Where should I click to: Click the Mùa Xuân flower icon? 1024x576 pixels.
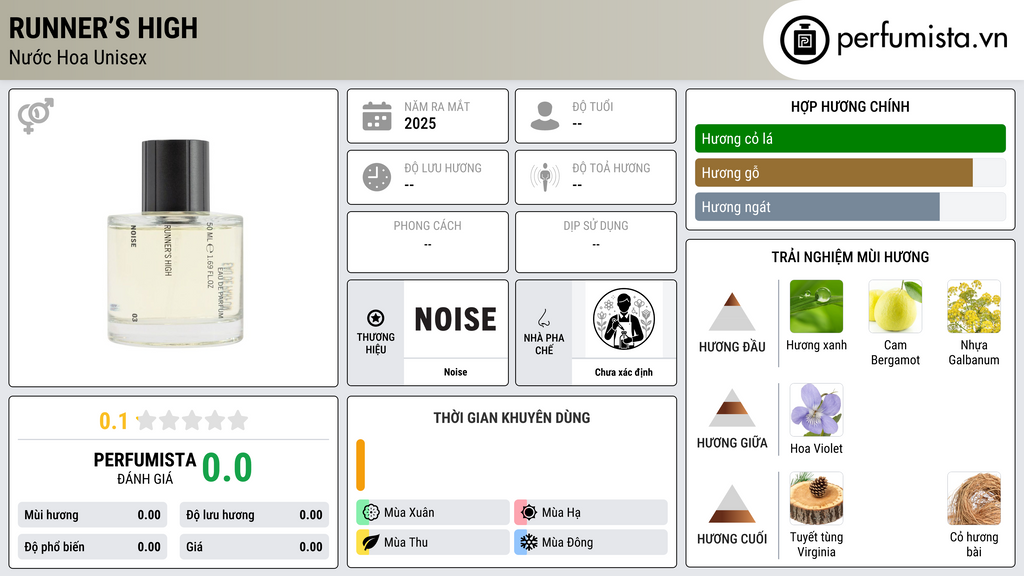pyautogui.click(x=371, y=512)
